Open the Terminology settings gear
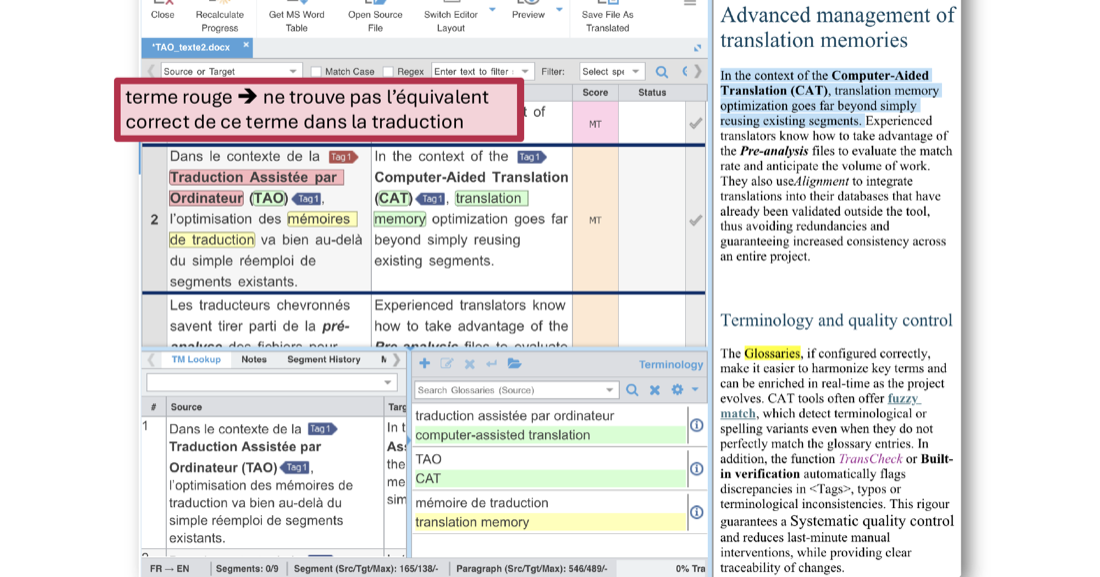This screenshot has width=1100, height=577. tap(677, 390)
